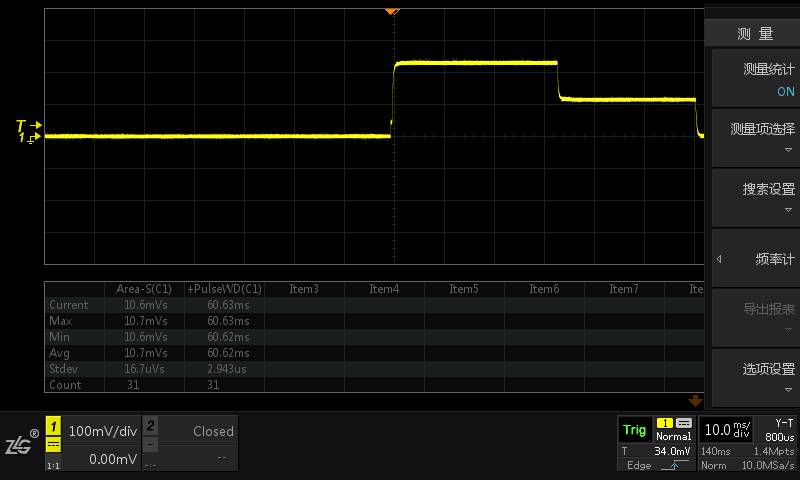Toggle the green Trig status indicator
The image size is (800, 480).
(x=634, y=429)
